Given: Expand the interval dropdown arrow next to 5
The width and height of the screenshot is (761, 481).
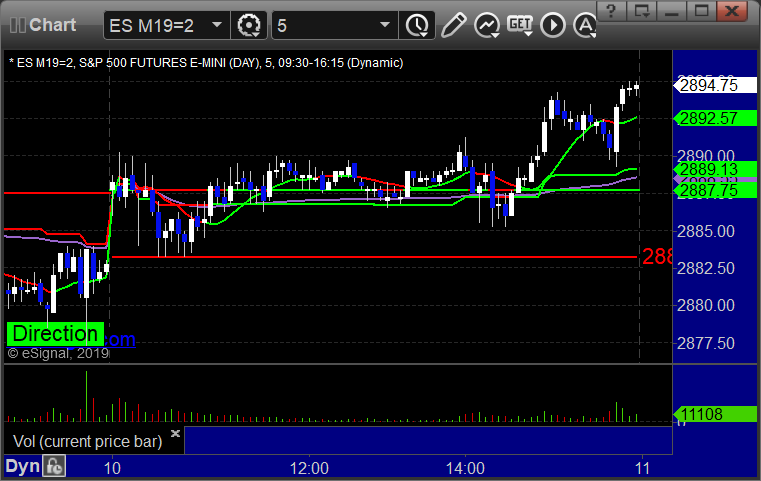Looking at the screenshot, I should pyautogui.click(x=384, y=25).
